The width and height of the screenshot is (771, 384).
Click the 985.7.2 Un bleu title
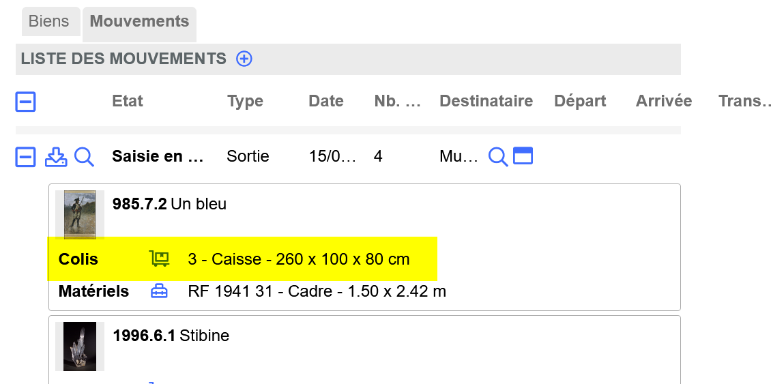coord(170,204)
